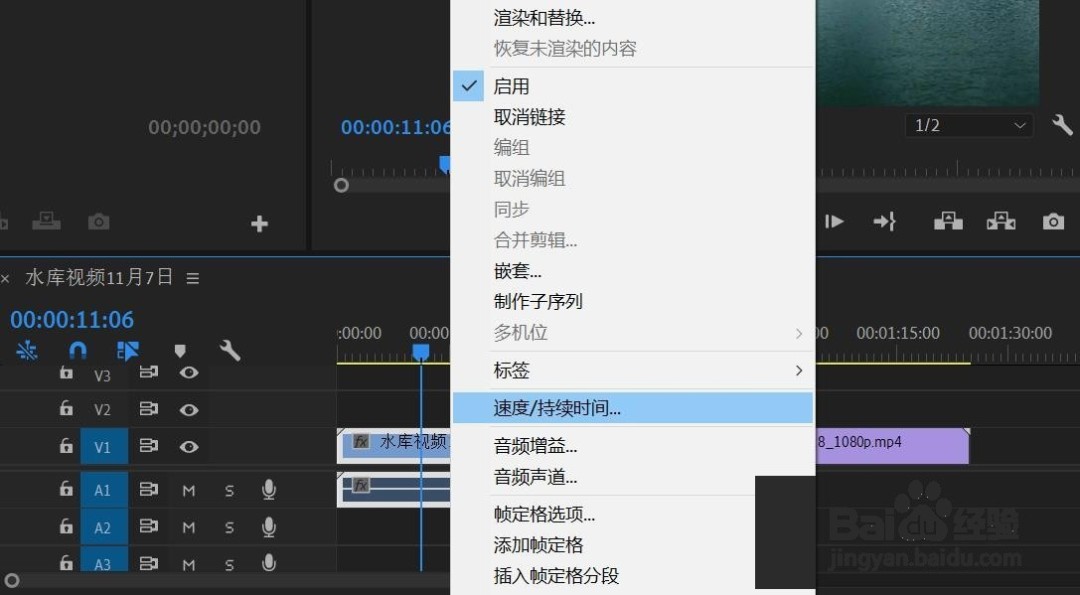Select 制作子序列 menu entry
Image resolution: width=1080 pixels, height=595 pixels.
tap(632, 302)
